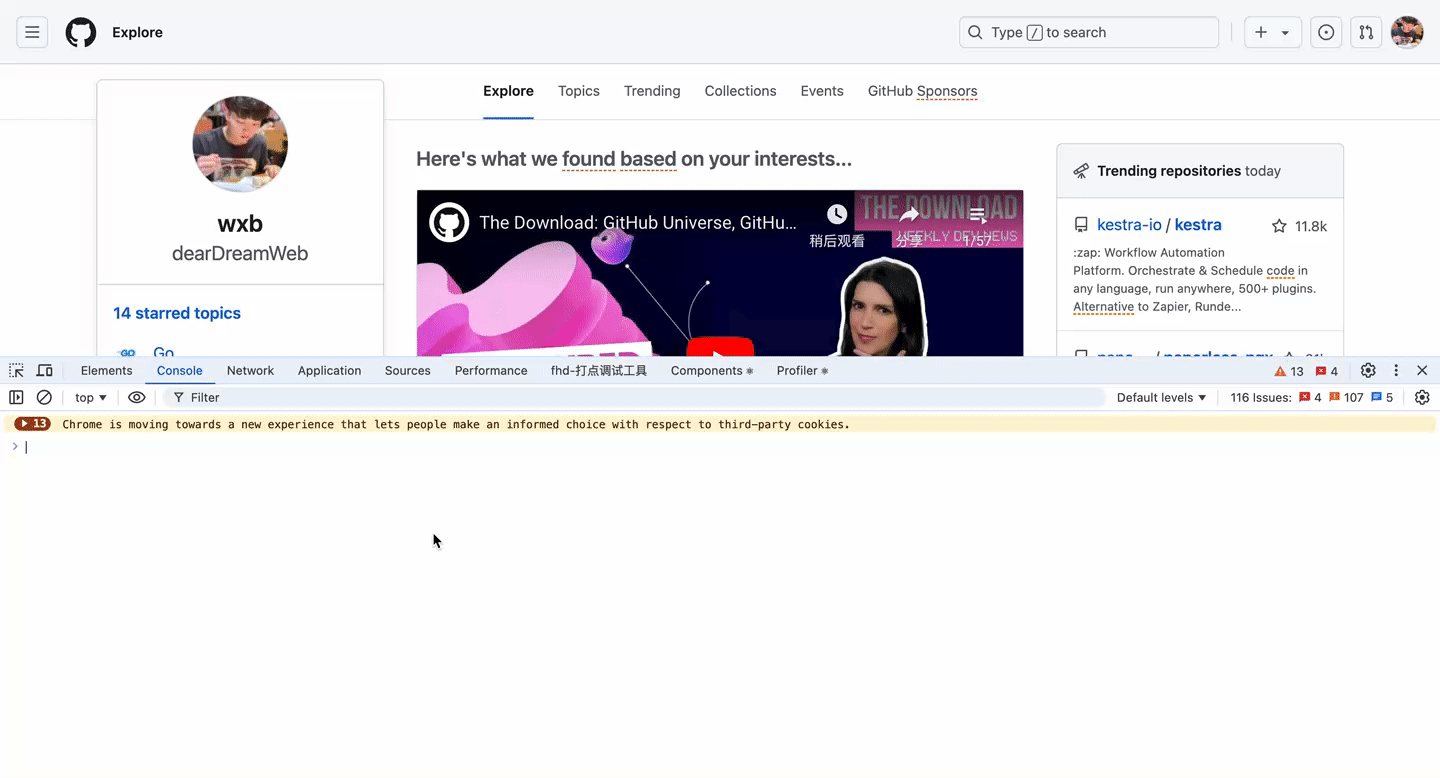Open the Default levels dropdown
Image resolution: width=1440 pixels, height=778 pixels.
(x=1161, y=397)
